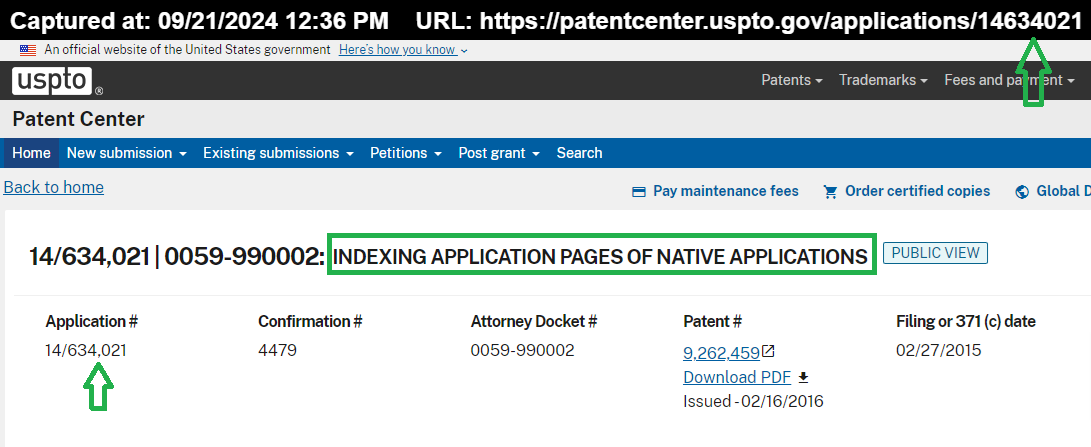Open the Fees and payment dropdown
This screenshot has width=1091, height=447.
point(1009,80)
